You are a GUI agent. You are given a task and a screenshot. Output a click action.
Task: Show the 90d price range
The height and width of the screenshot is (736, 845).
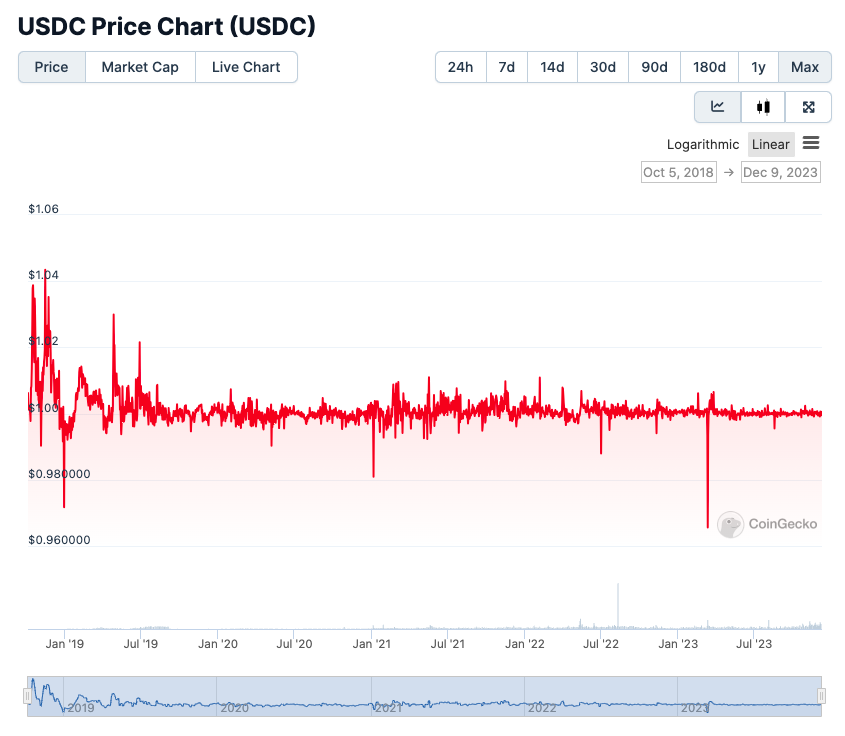[x=654, y=67]
